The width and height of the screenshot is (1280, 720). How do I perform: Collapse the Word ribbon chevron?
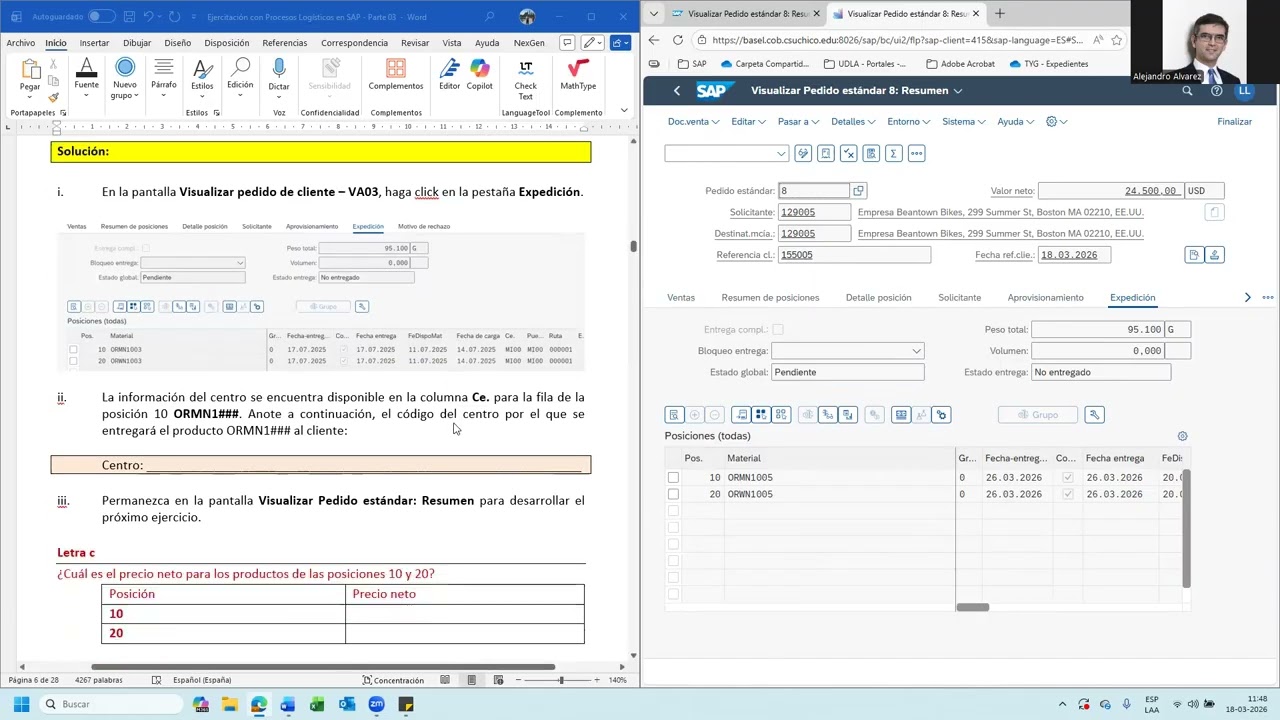point(625,113)
